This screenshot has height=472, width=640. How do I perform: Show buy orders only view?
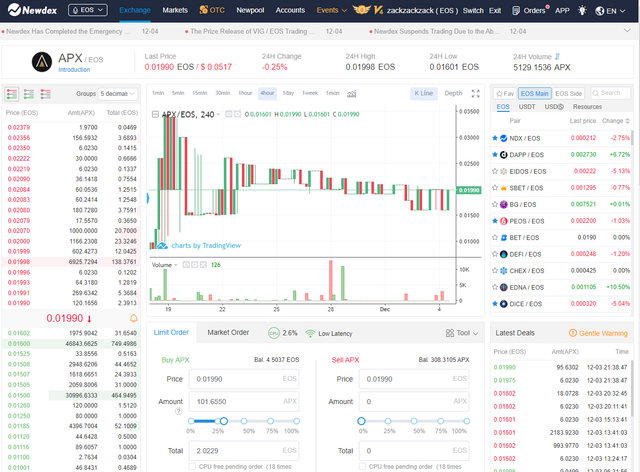pos(29,94)
